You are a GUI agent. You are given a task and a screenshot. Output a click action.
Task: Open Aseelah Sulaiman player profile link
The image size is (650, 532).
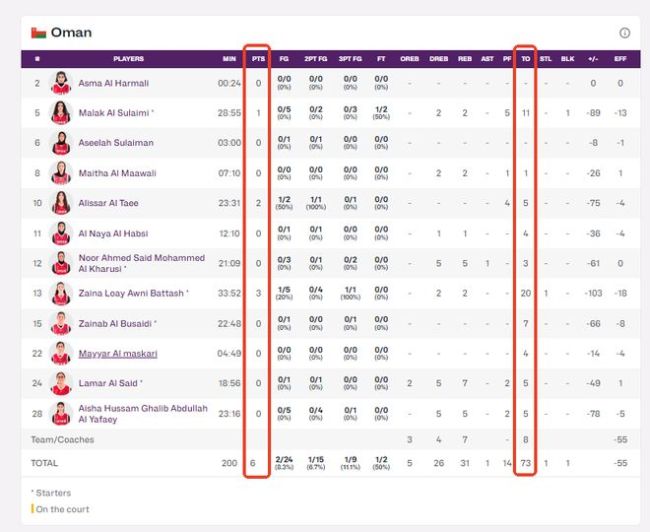pos(116,143)
